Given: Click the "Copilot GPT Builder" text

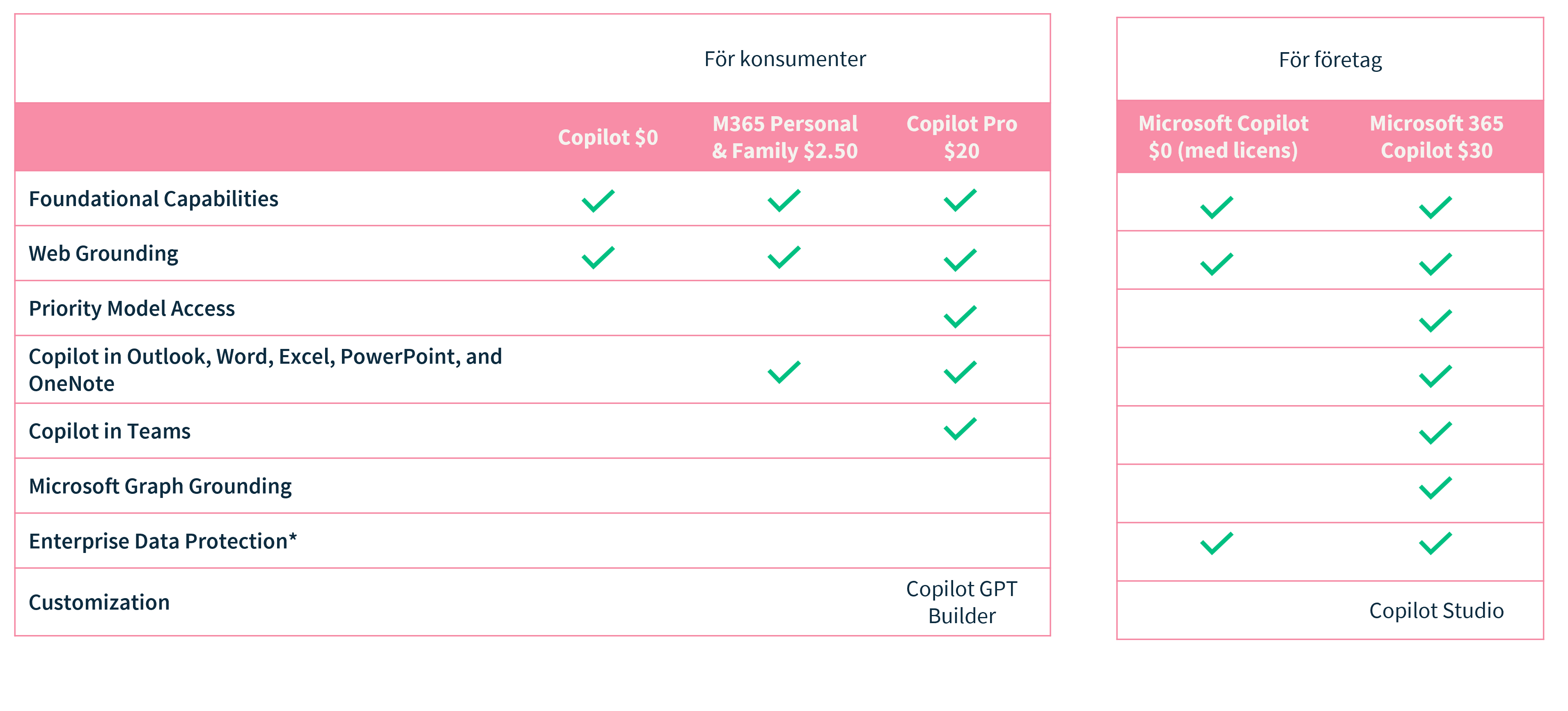Looking at the screenshot, I should pyautogui.click(x=961, y=602).
